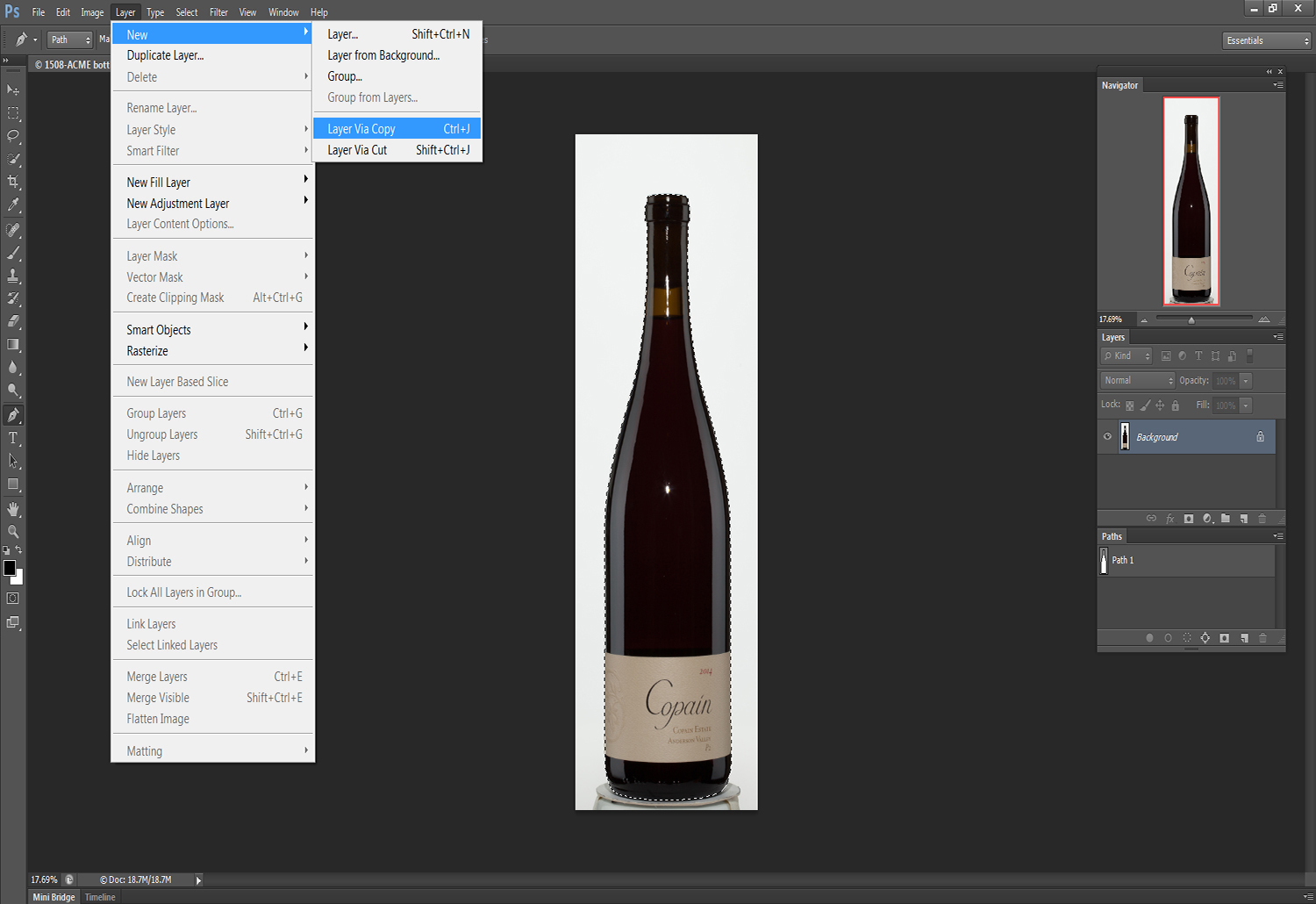Open the Opacity dropdown arrow
The height and width of the screenshot is (904, 1316).
tap(1246, 380)
